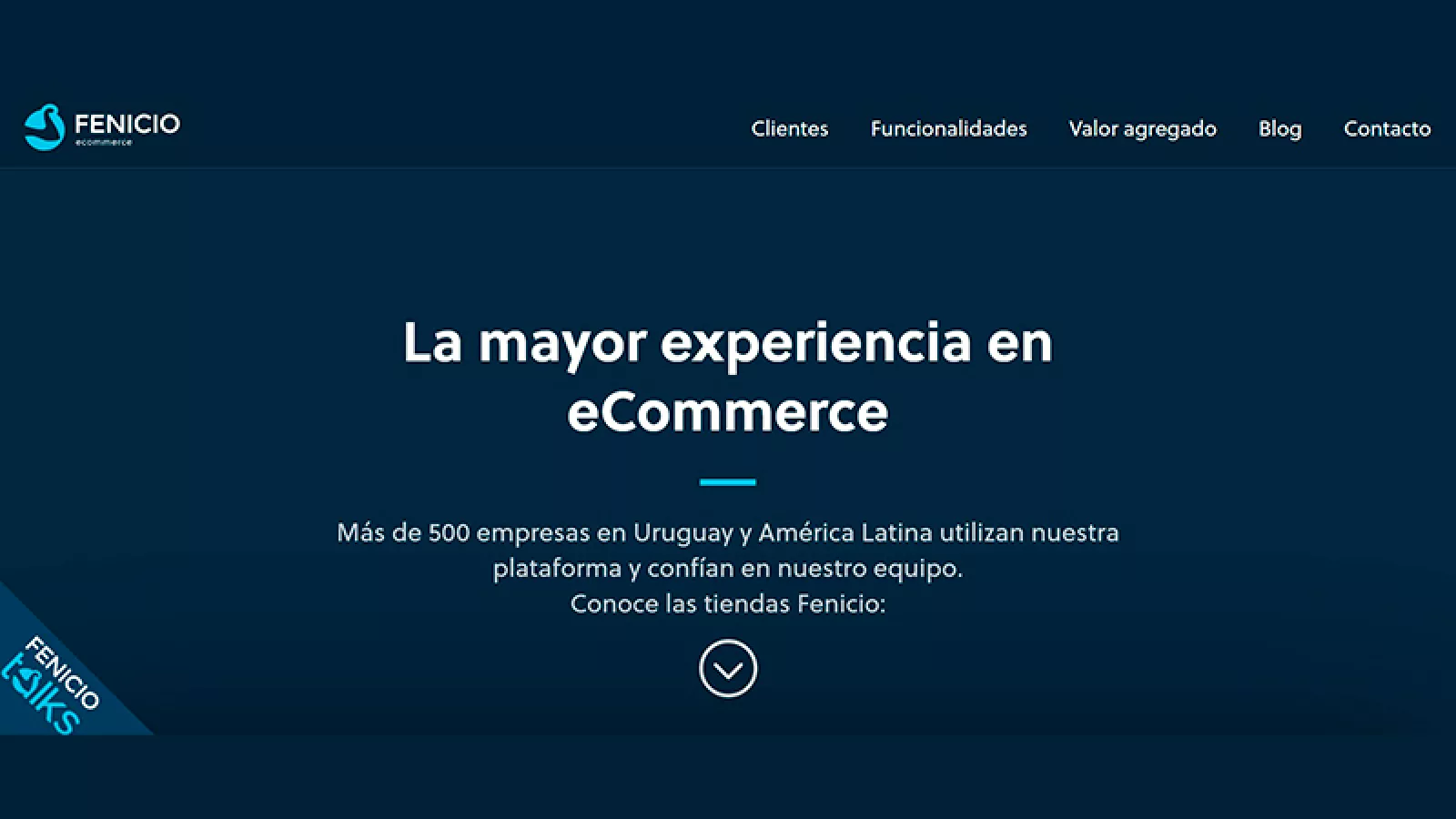The width and height of the screenshot is (1456, 819).
Task: Click the word "Fenicio:" above the arrow
Action: point(842,603)
